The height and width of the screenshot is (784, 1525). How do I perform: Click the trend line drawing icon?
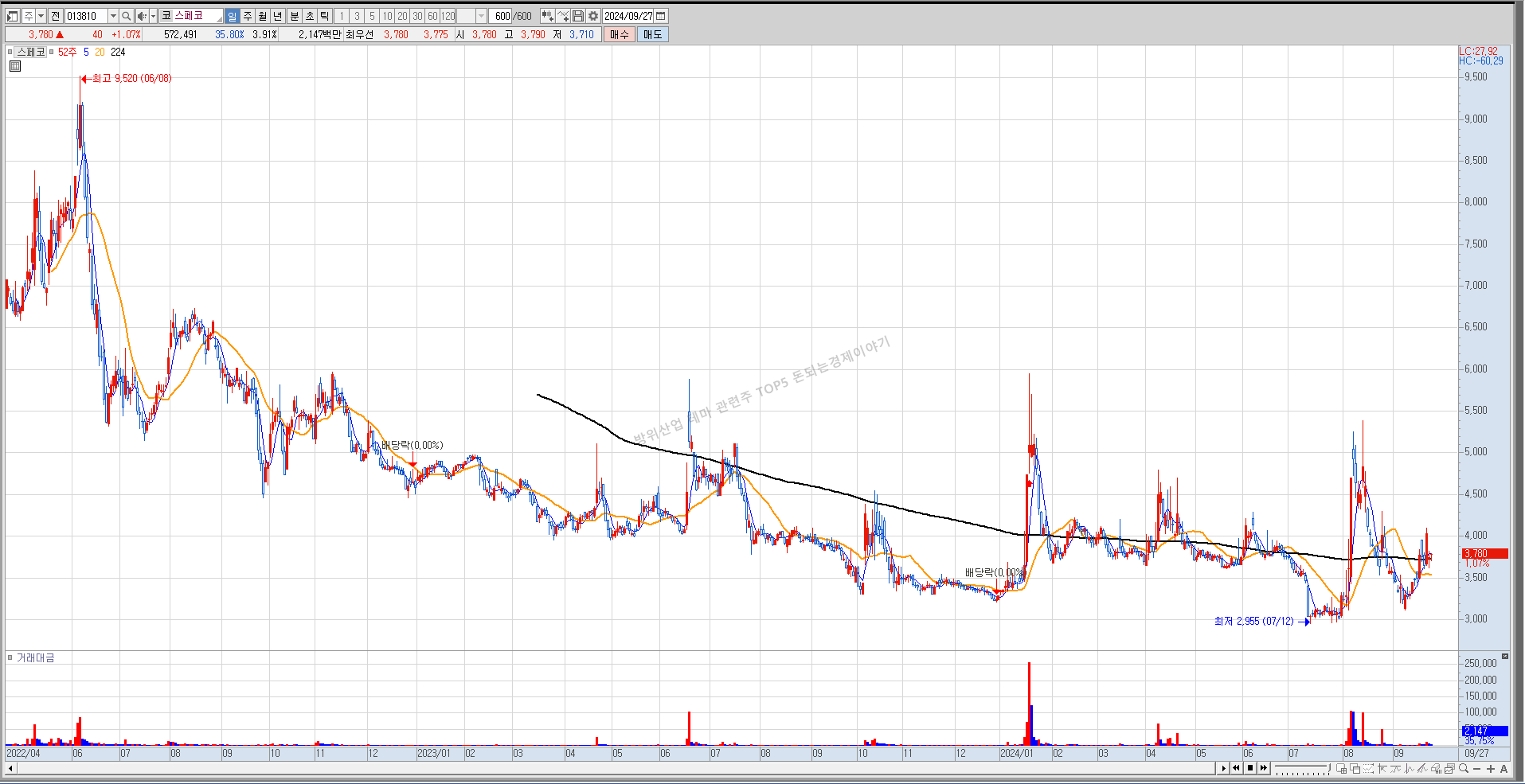pos(1423,768)
